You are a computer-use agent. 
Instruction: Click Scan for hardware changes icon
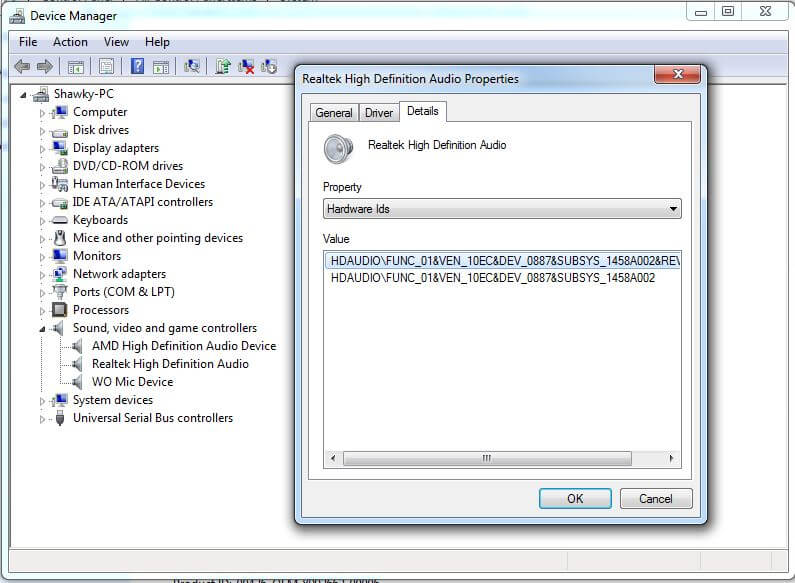(x=192, y=66)
